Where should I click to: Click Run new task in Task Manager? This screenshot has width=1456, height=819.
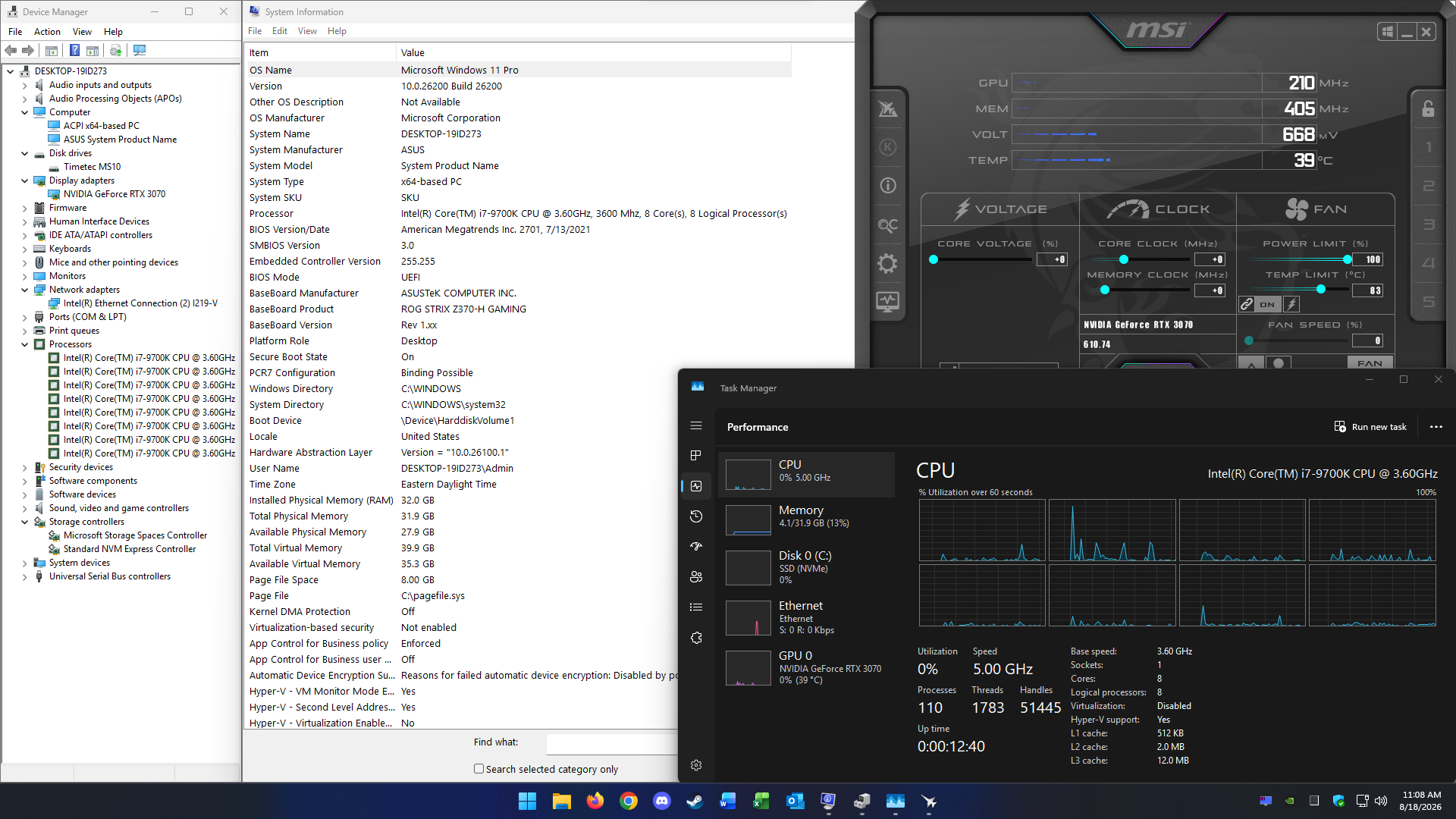pos(1371,427)
